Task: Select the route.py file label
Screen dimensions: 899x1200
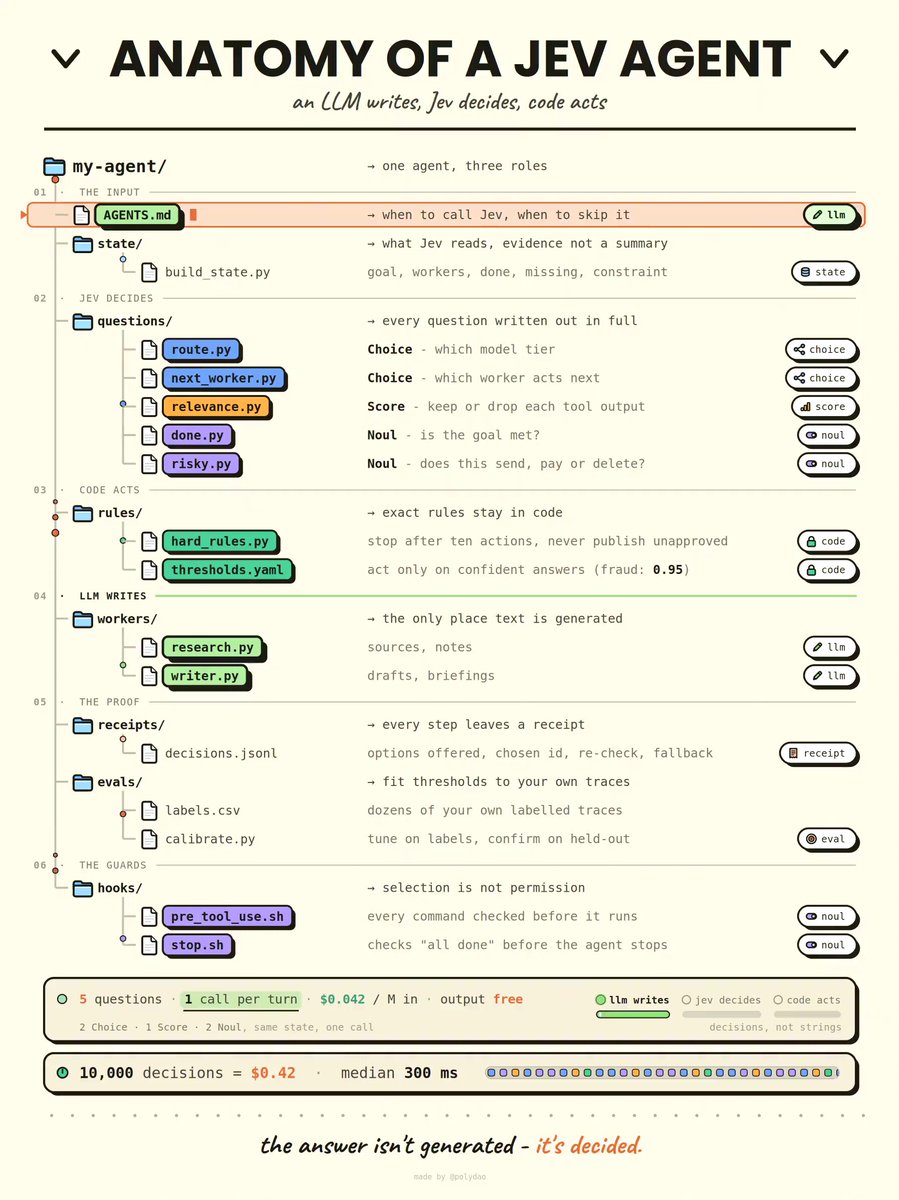Action: point(200,350)
